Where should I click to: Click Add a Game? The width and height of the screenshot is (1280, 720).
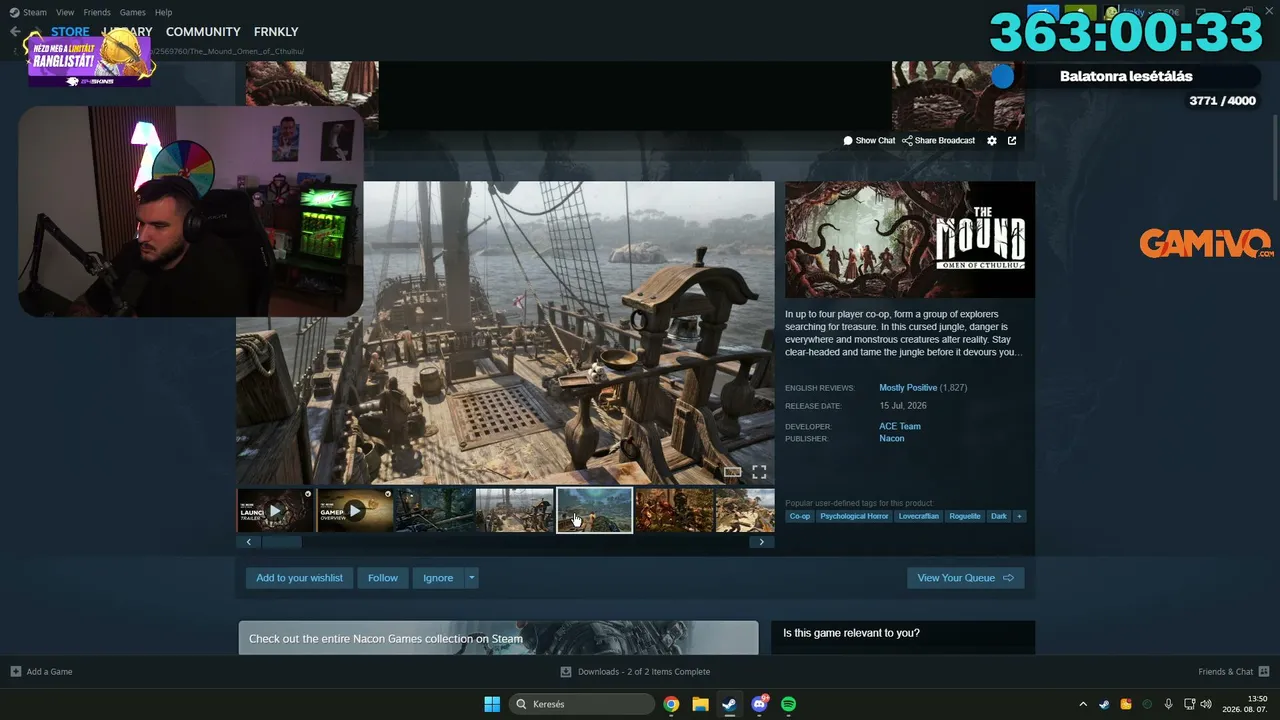click(x=41, y=672)
